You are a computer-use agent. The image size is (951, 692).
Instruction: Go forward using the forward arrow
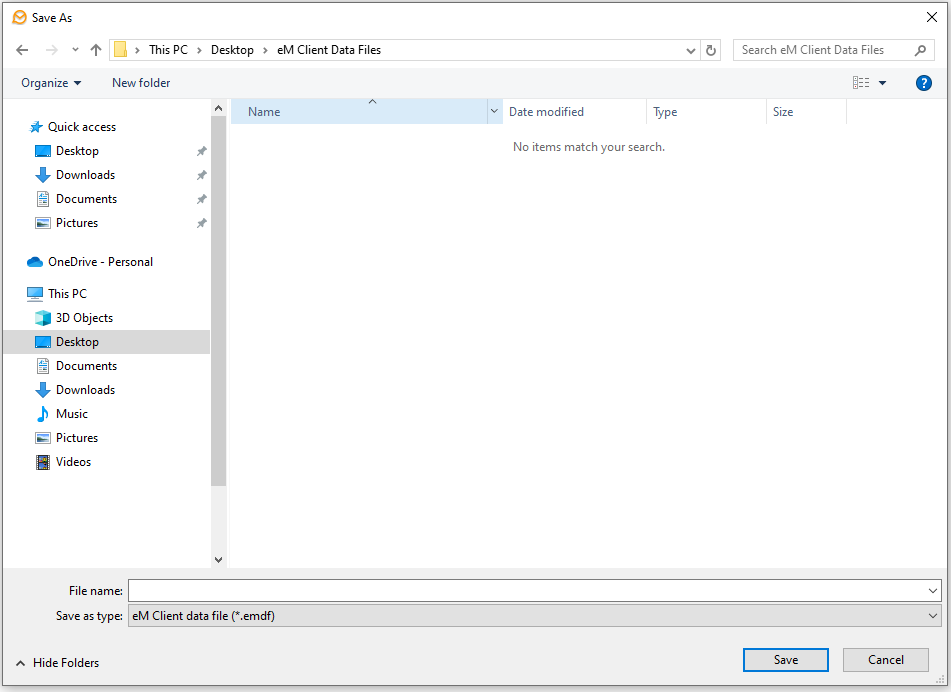click(52, 50)
